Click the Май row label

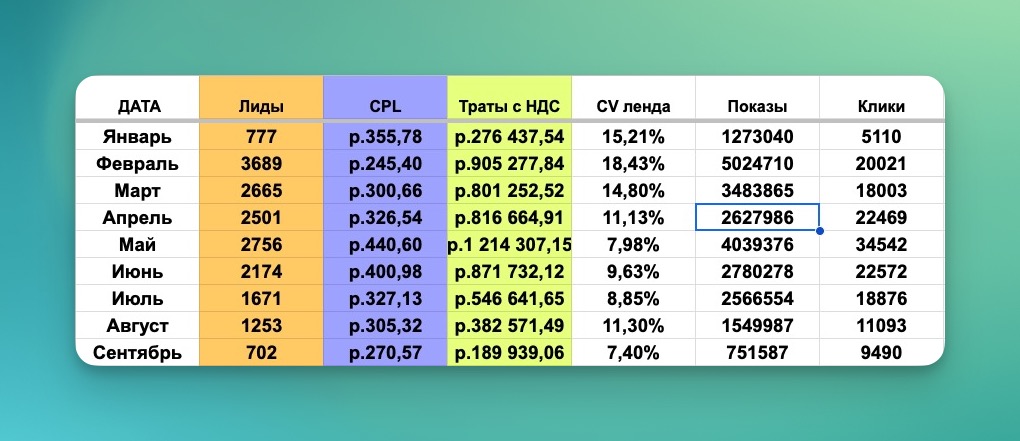[138, 244]
